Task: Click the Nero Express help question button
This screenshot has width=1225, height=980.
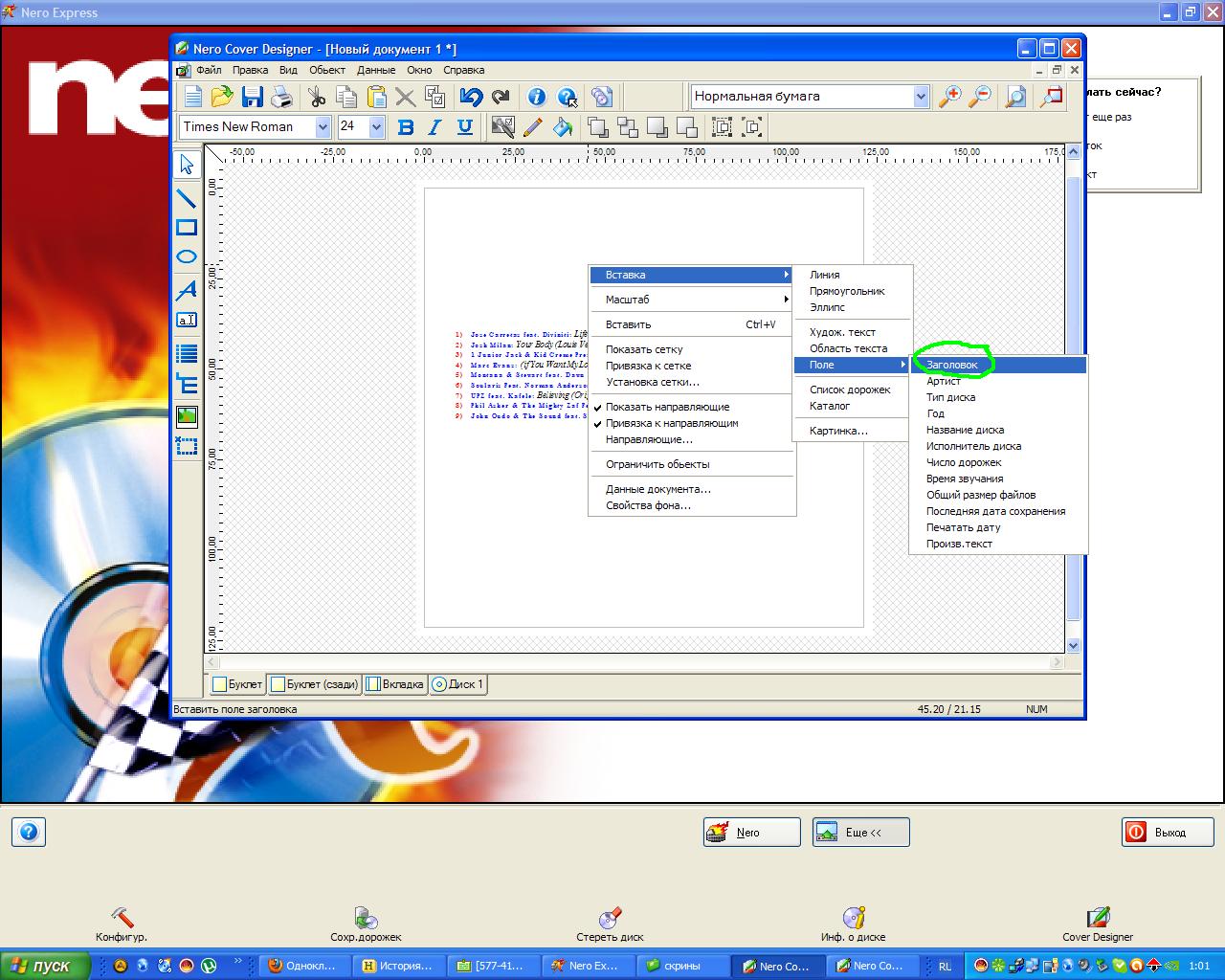Action: click(x=29, y=832)
